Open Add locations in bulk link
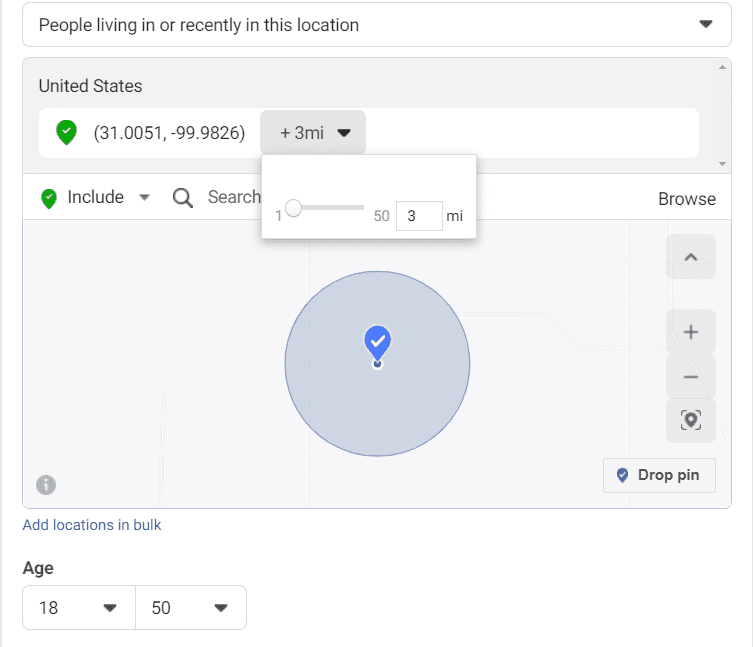This screenshot has height=647, width=753. 92,525
